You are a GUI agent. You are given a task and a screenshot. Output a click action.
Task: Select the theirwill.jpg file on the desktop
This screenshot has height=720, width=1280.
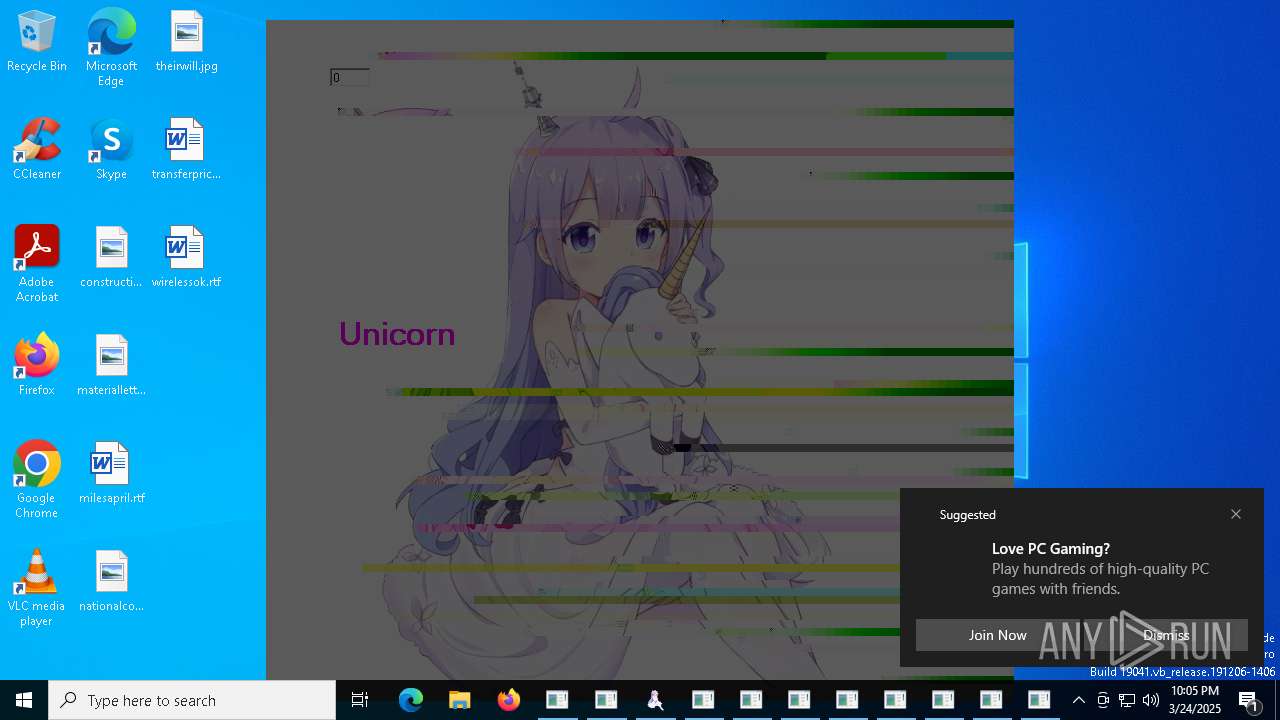[186, 42]
